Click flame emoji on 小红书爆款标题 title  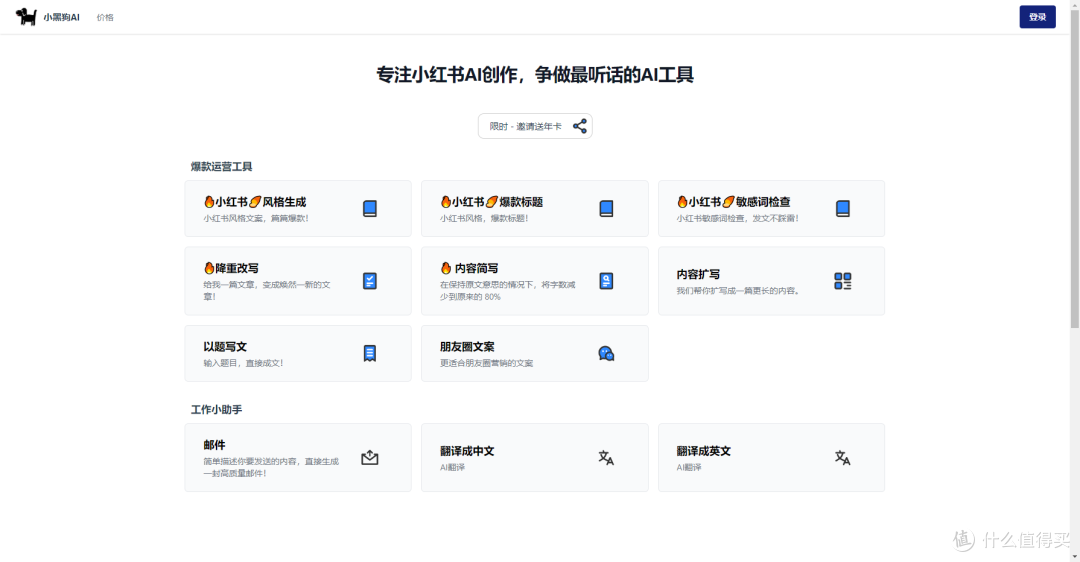446,202
